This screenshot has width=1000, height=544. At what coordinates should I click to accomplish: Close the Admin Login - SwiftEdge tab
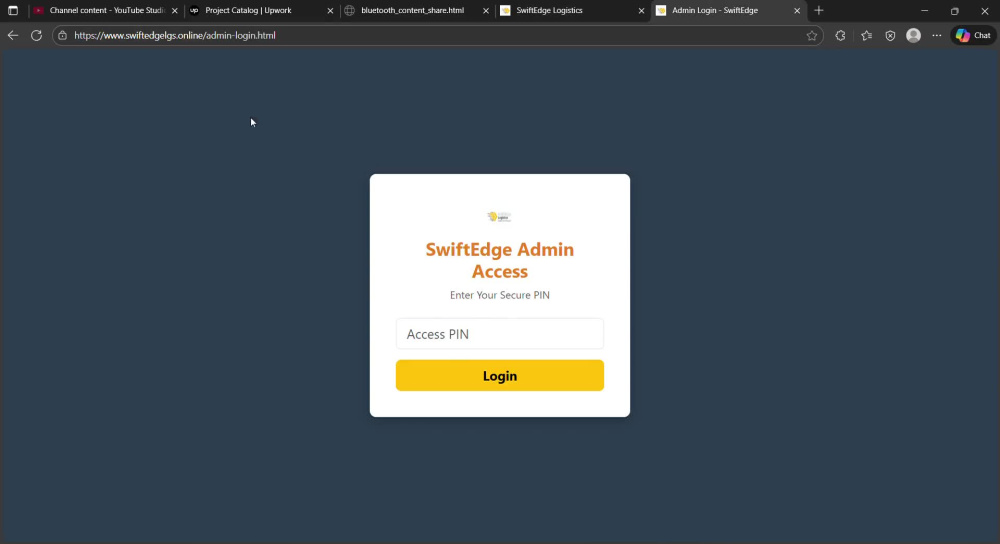pos(797,11)
